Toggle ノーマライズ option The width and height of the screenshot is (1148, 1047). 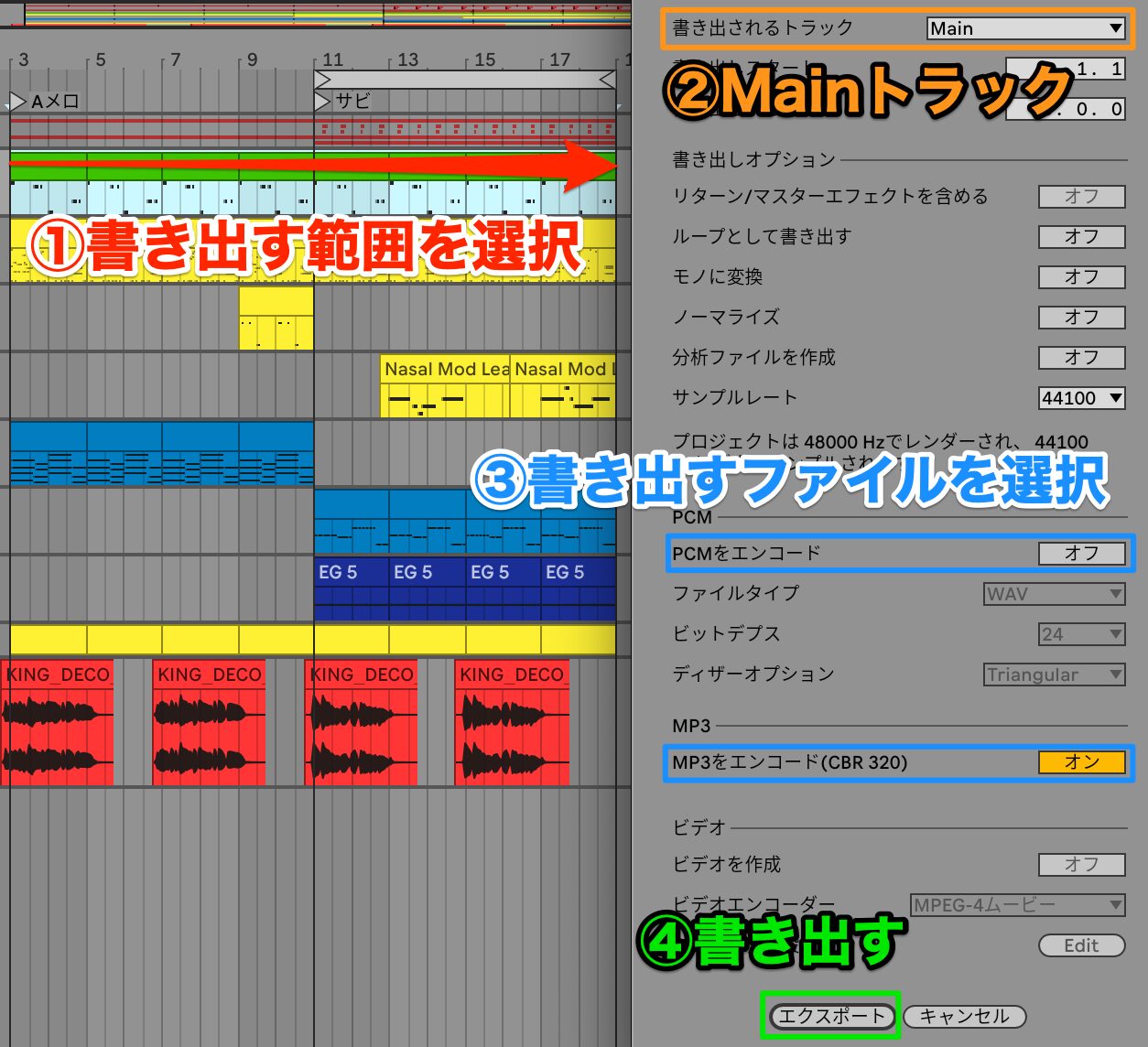[1081, 317]
